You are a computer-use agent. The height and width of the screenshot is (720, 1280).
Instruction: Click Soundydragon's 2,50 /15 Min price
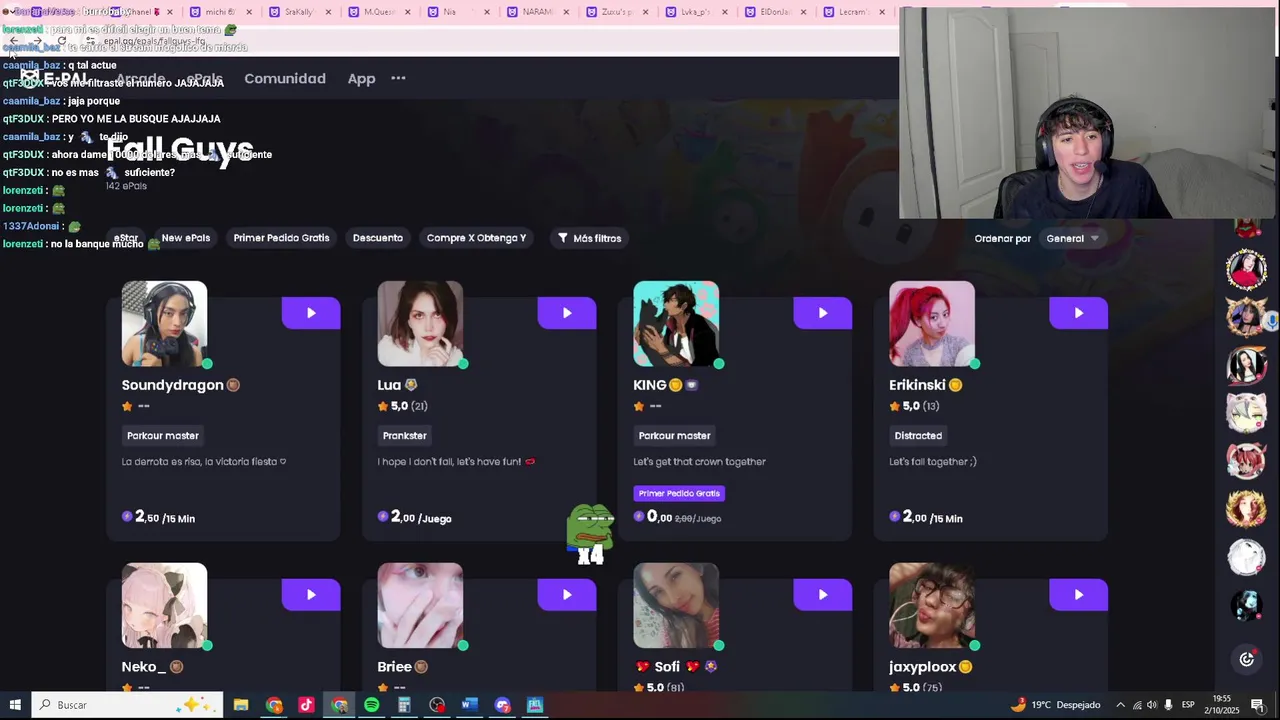tap(158, 517)
